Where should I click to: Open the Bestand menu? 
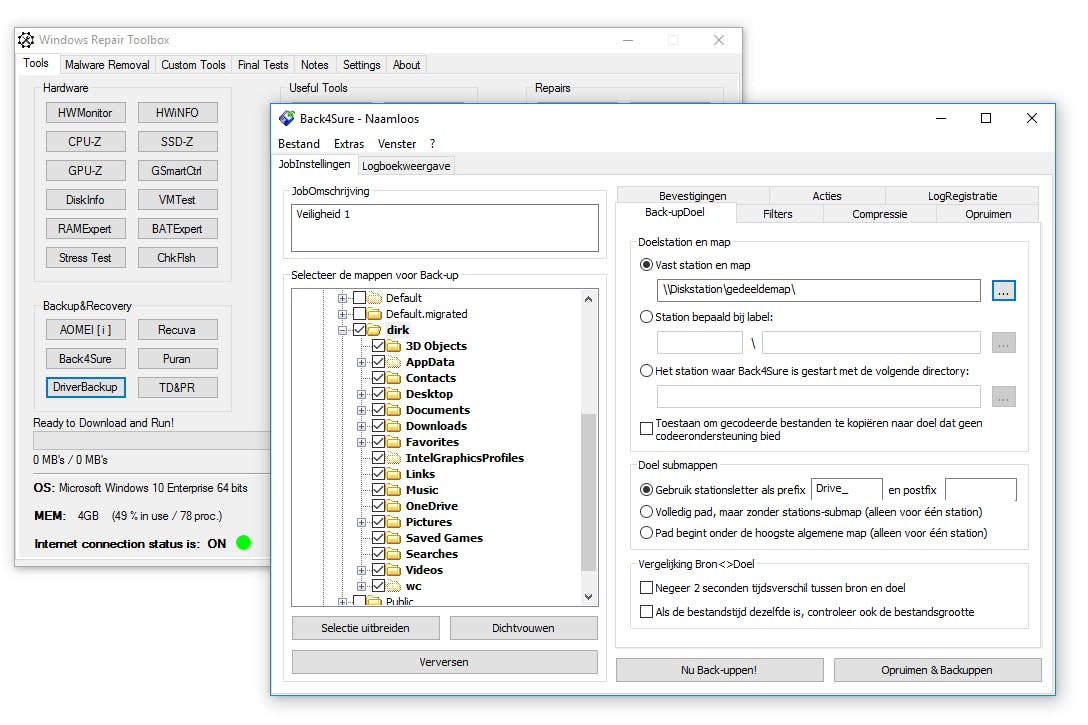[x=298, y=144]
